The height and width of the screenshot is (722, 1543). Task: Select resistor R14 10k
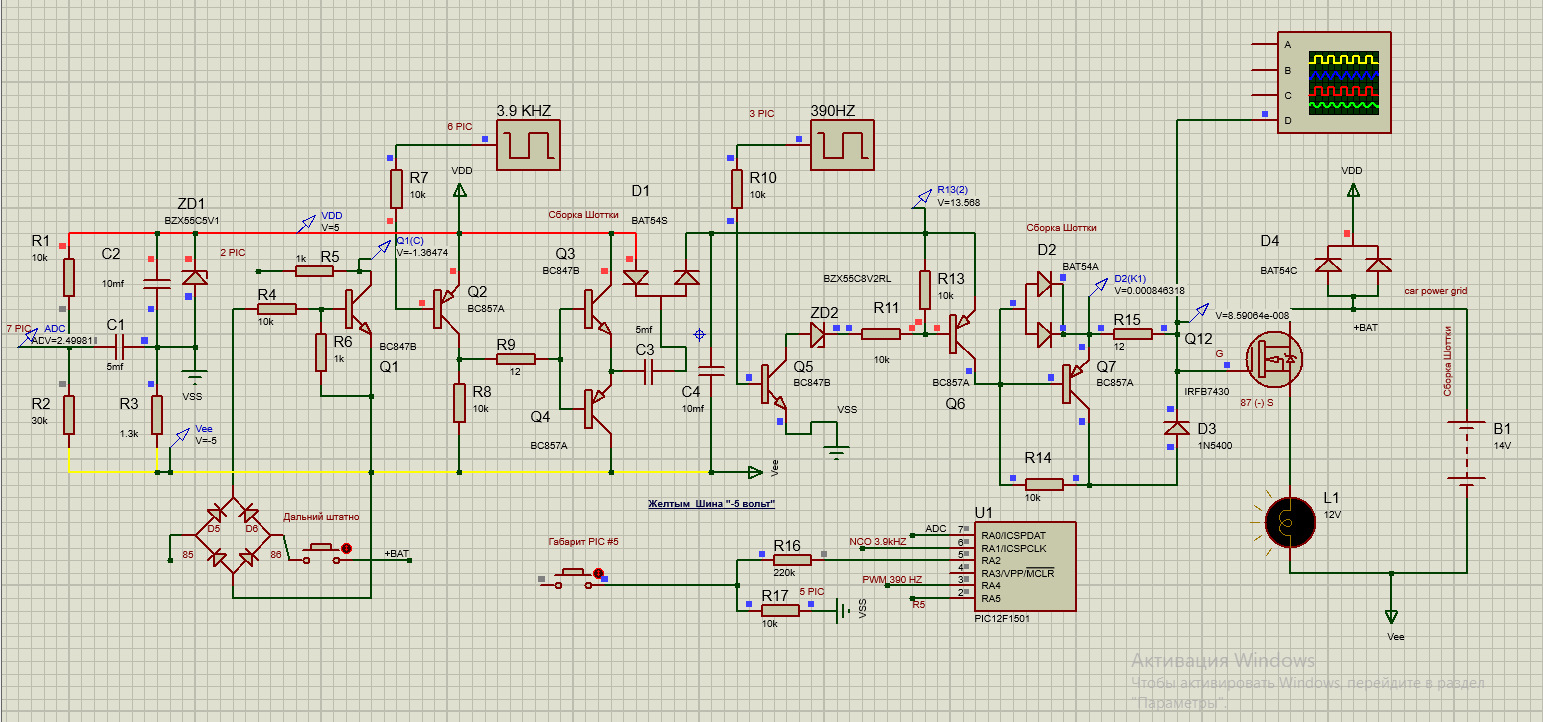point(1044,484)
